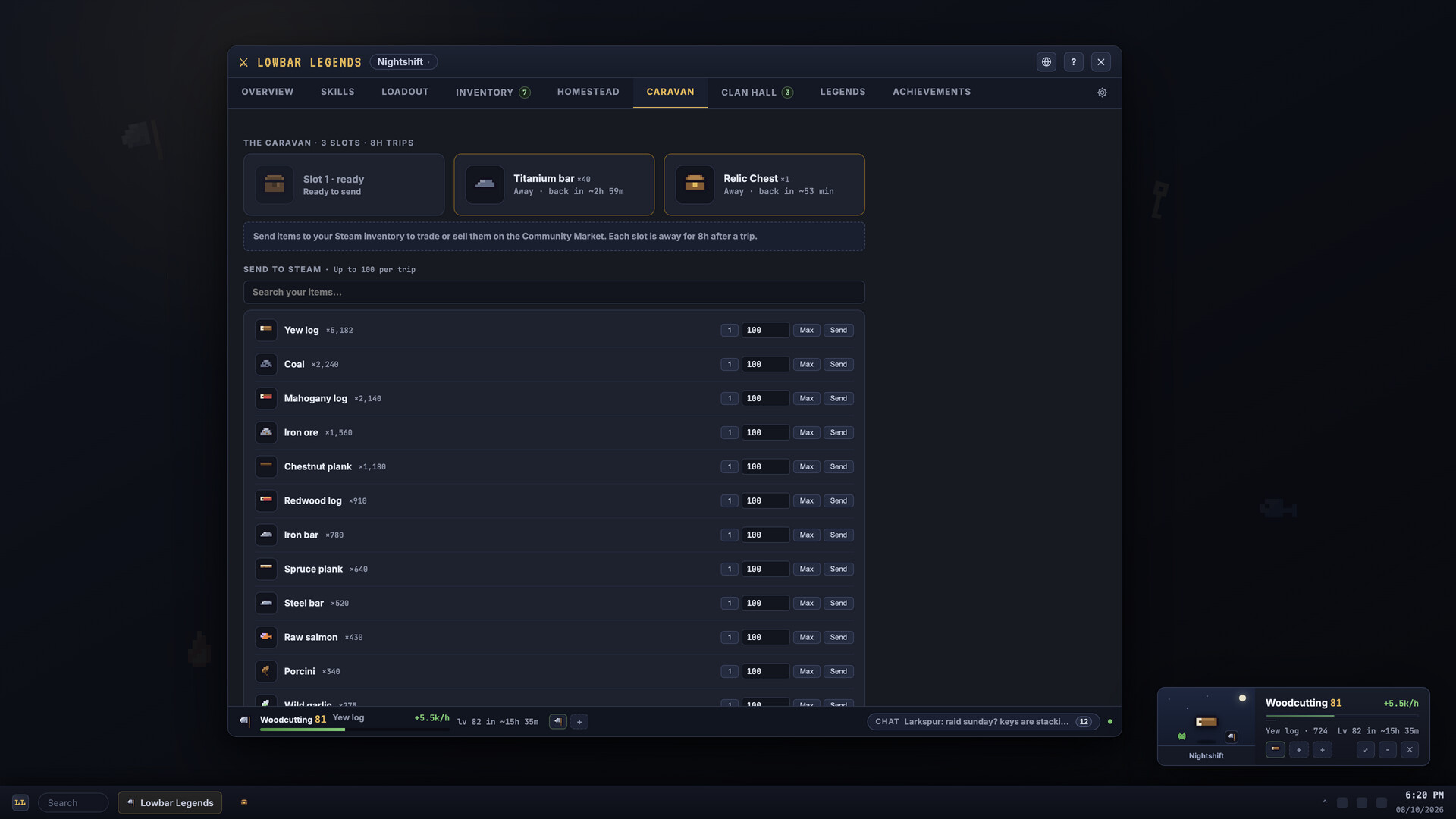Viewport: 1456px width, 819px height.
Task: Send Yew log to Steam
Action: click(x=839, y=330)
